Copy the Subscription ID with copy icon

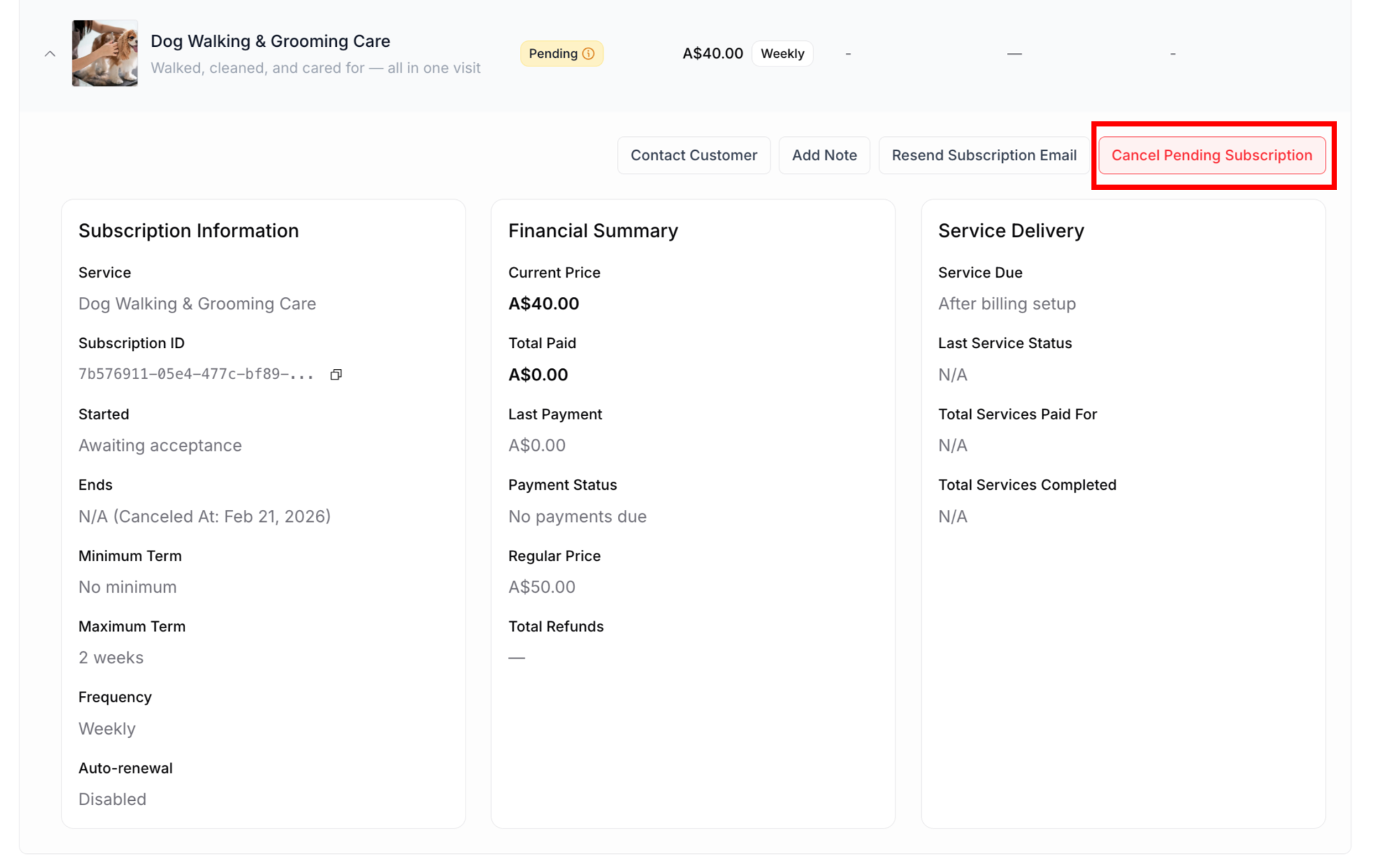coord(336,374)
